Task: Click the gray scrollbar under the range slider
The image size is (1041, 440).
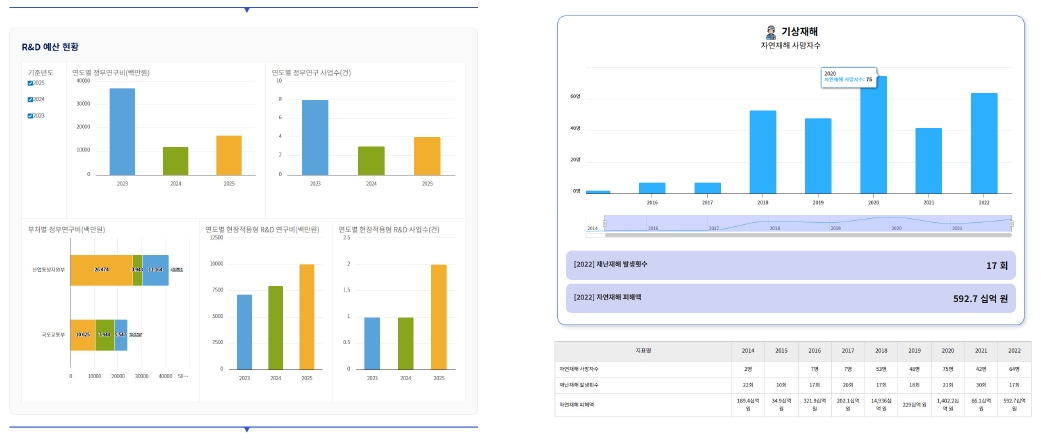Action: tap(808, 234)
